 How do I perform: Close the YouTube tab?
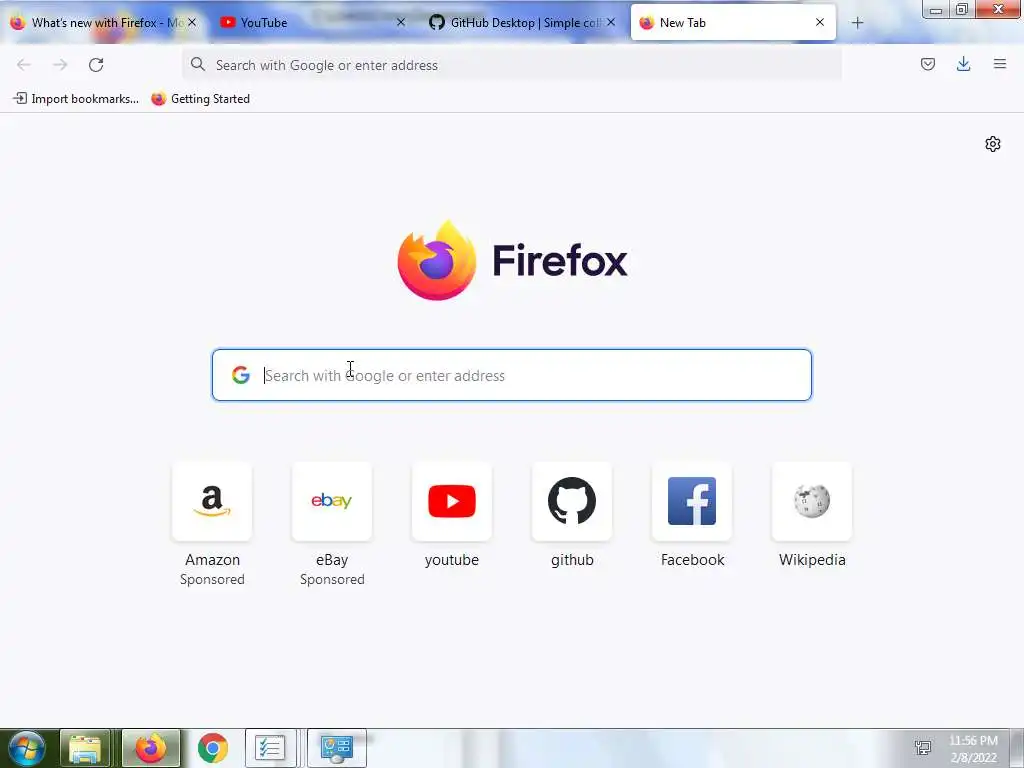click(x=401, y=22)
